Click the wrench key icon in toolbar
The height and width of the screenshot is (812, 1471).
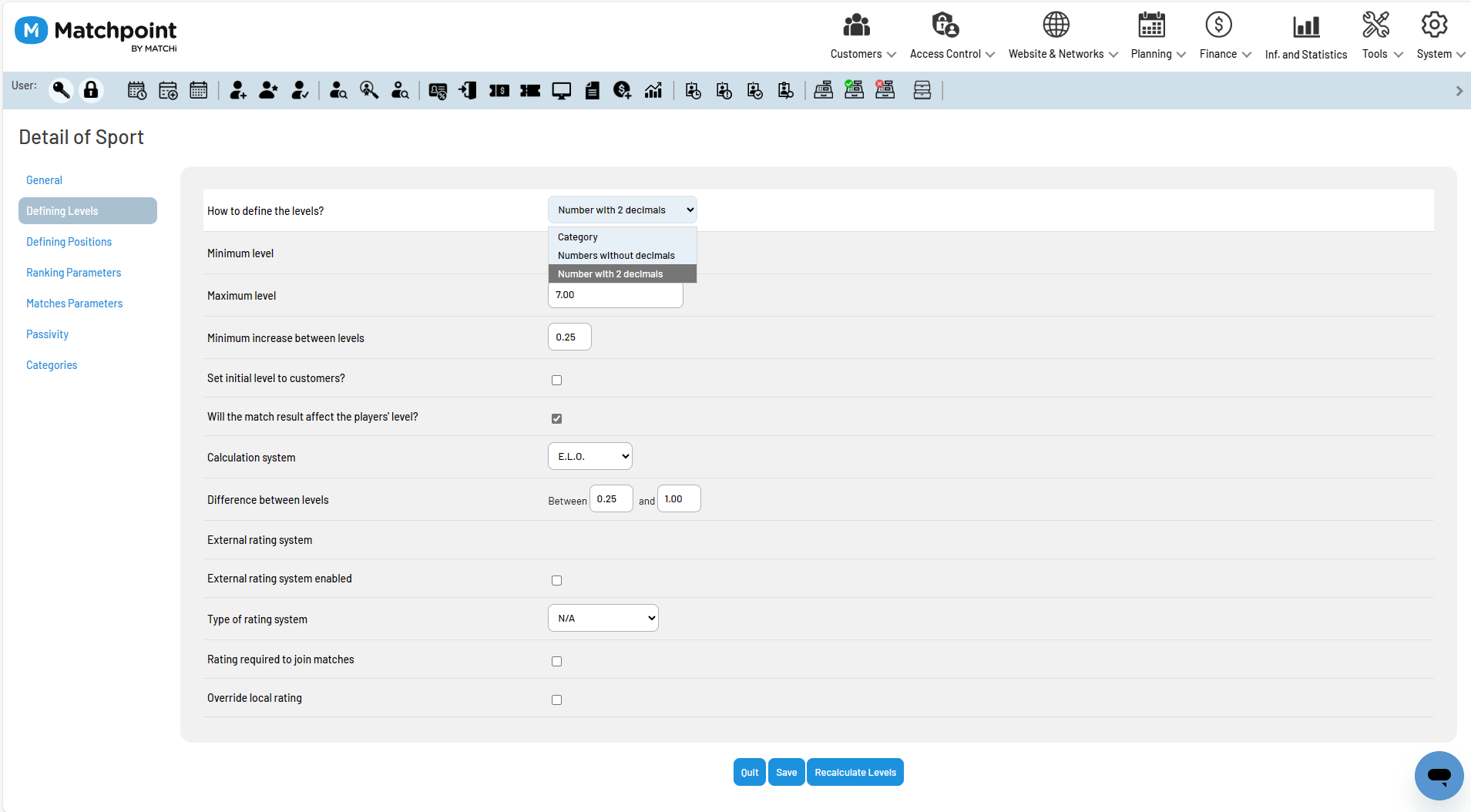click(x=61, y=90)
